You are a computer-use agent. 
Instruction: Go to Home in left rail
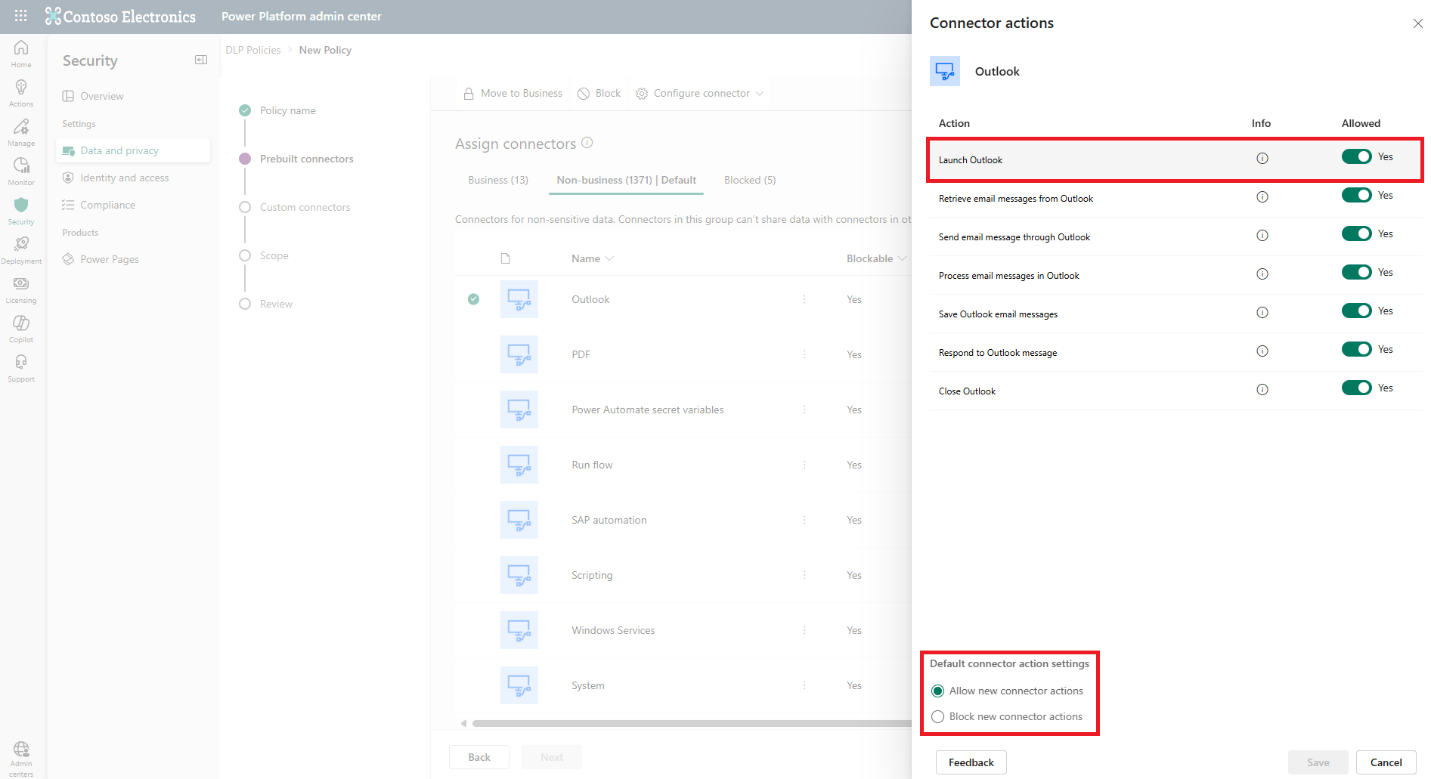click(x=21, y=54)
